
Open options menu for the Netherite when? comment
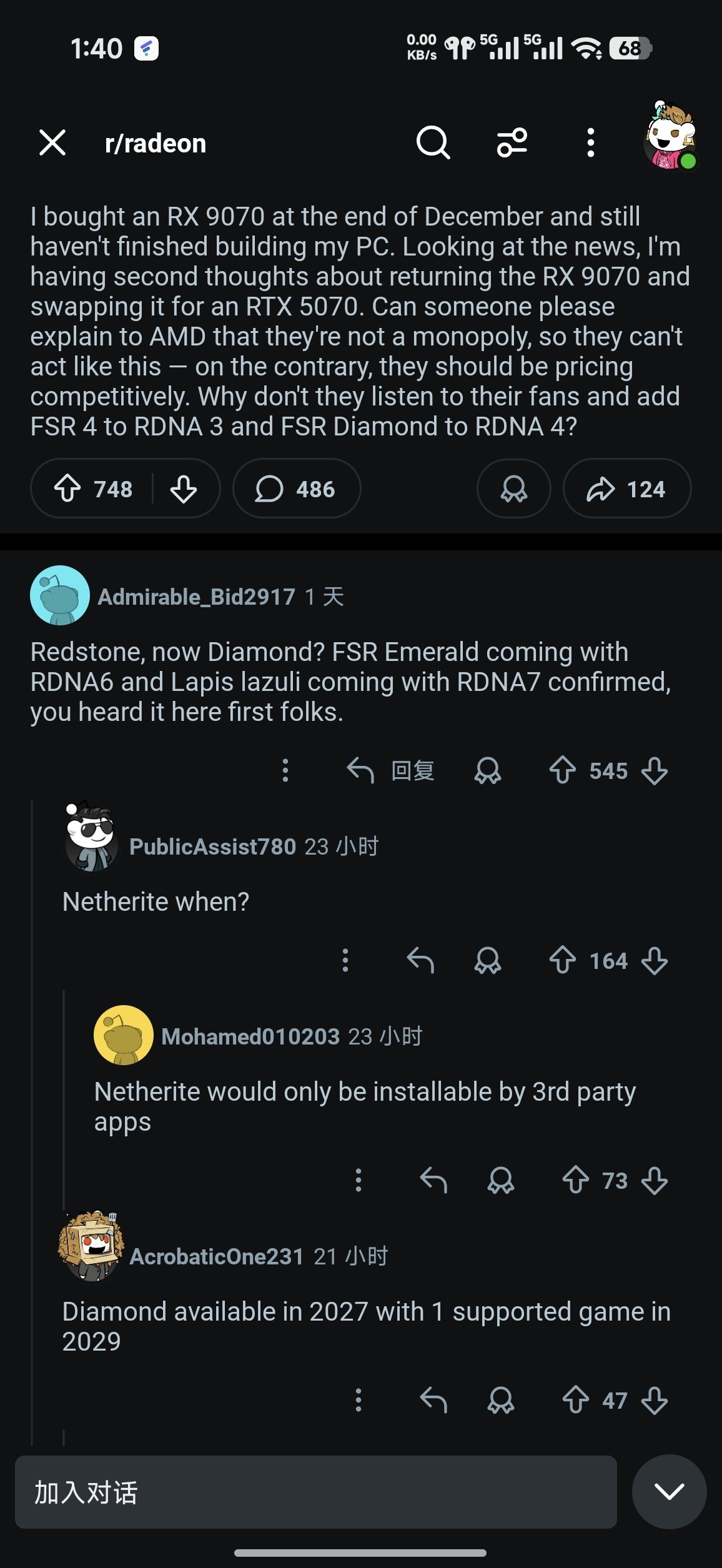click(345, 961)
